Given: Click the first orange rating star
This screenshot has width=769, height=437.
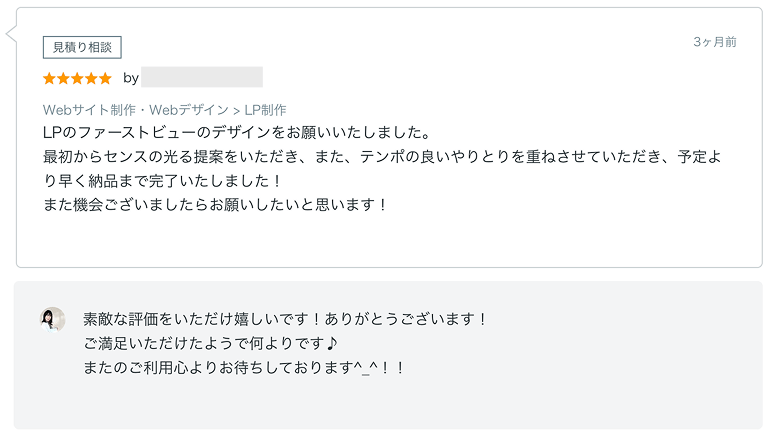Looking at the screenshot, I should (x=49, y=78).
